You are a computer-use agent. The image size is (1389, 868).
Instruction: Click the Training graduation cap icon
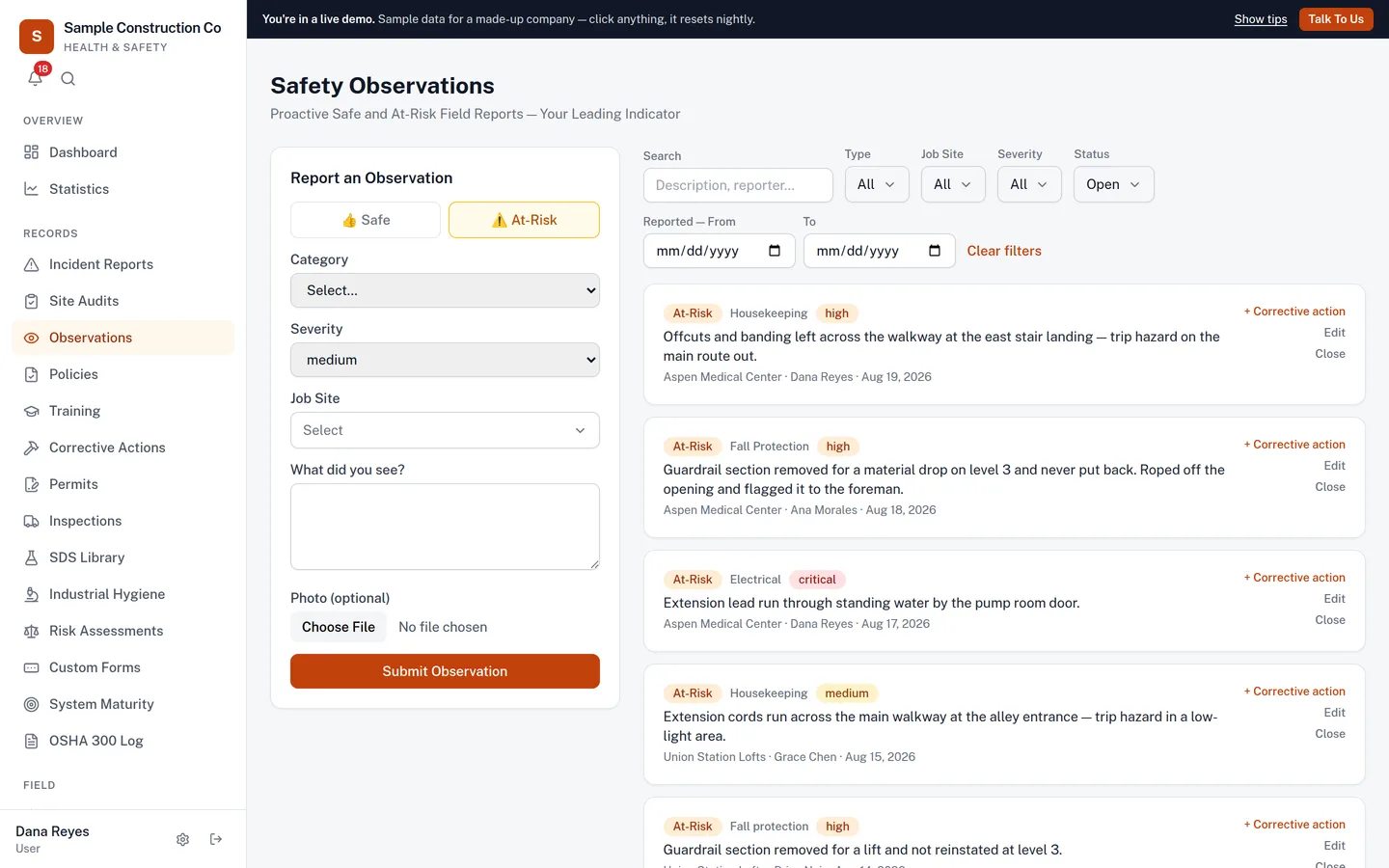[x=32, y=411]
